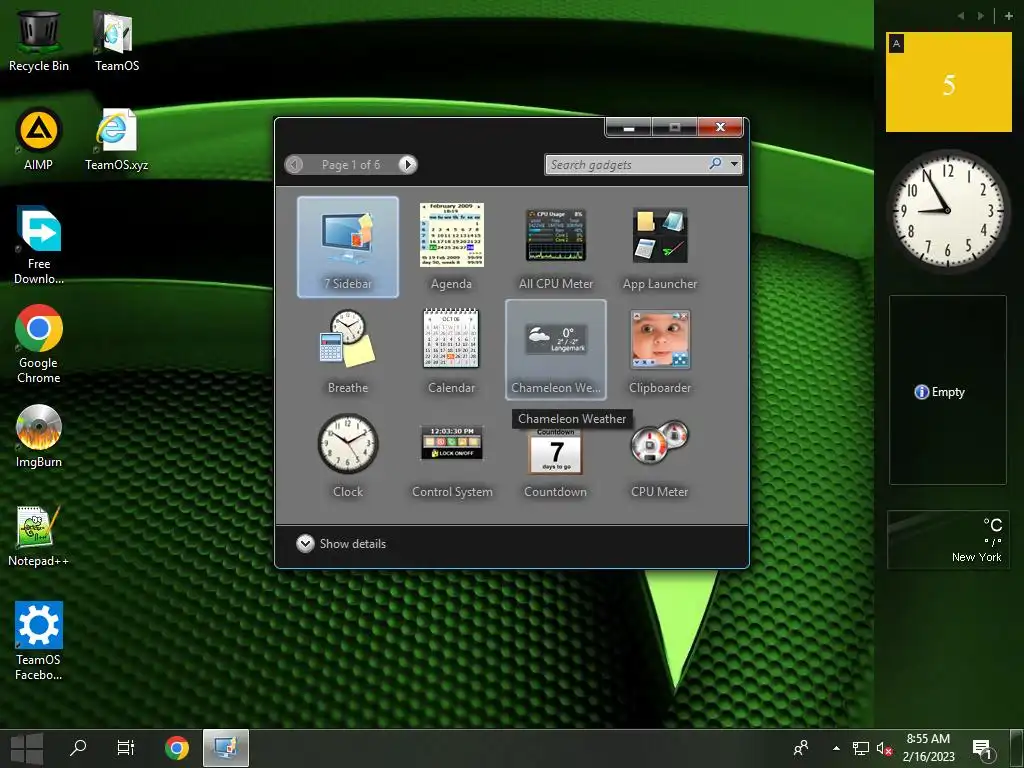Click the gadget gallery taskbar button
Viewport: 1024px width, 768px height.
click(x=225, y=748)
